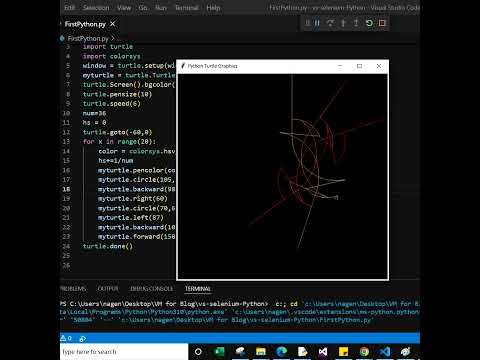480x360 pixels.
Task: Click the debug icon in status bar
Action: pos(83,339)
